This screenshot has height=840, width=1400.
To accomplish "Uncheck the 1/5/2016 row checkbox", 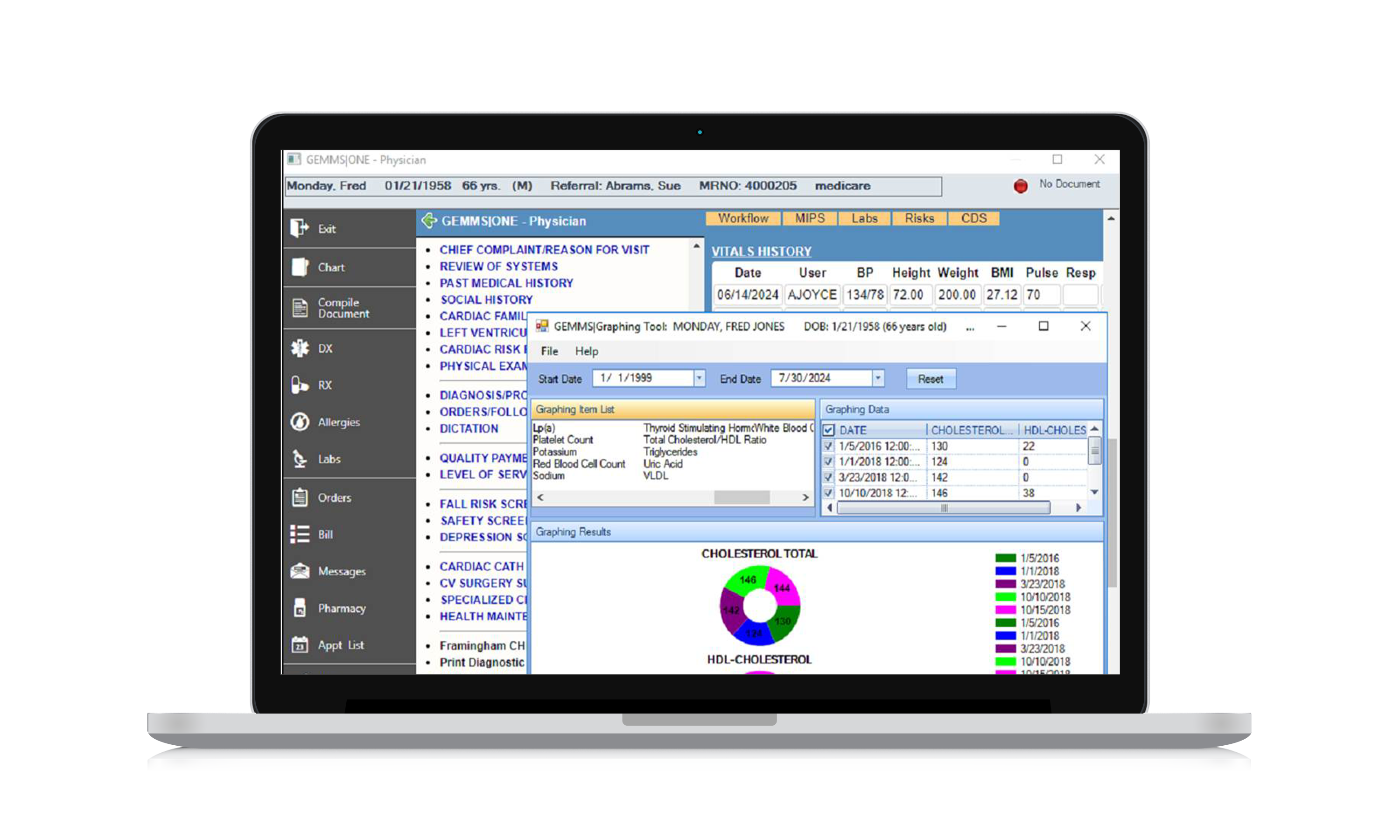I will coord(828,446).
